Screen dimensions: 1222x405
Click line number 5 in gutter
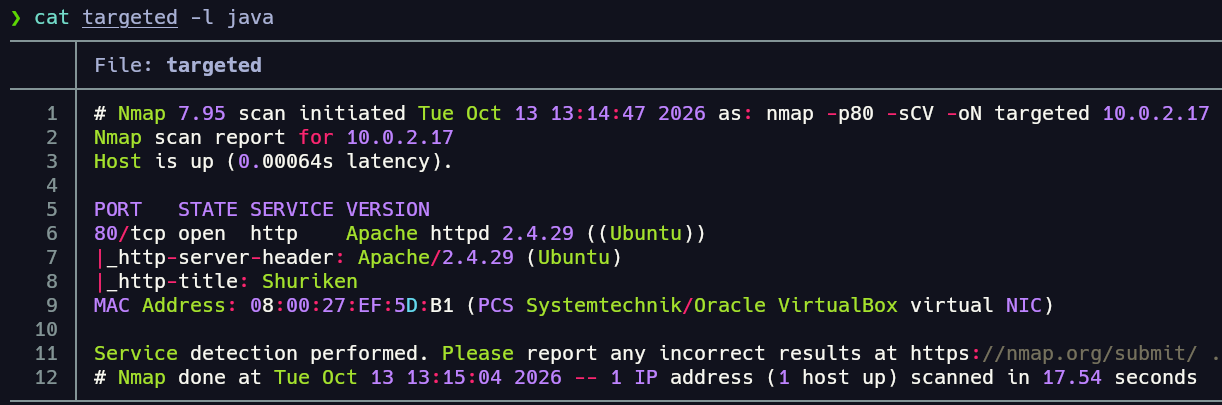click(52, 209)
